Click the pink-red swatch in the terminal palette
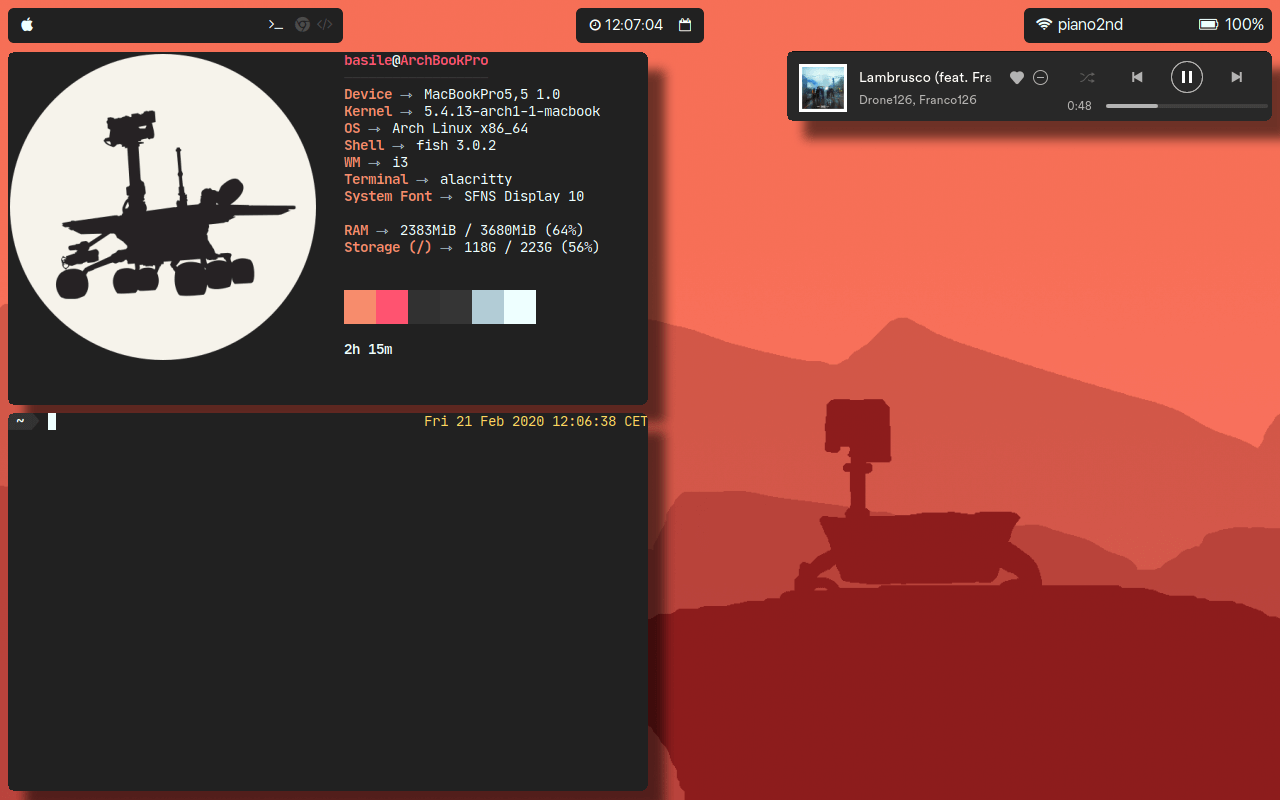The width and height of the screenshot is (1280, 800). [392, 307]
